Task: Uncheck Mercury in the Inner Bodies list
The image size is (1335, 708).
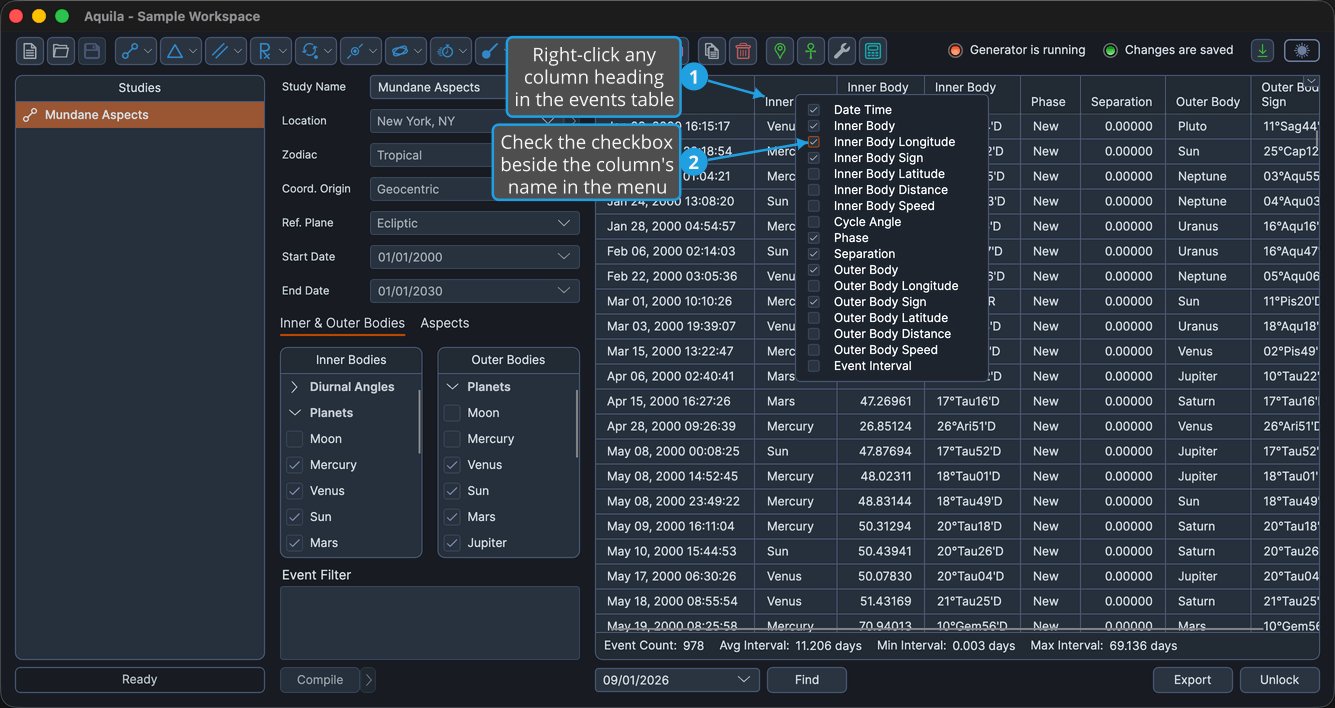Action: pos(295,465)
